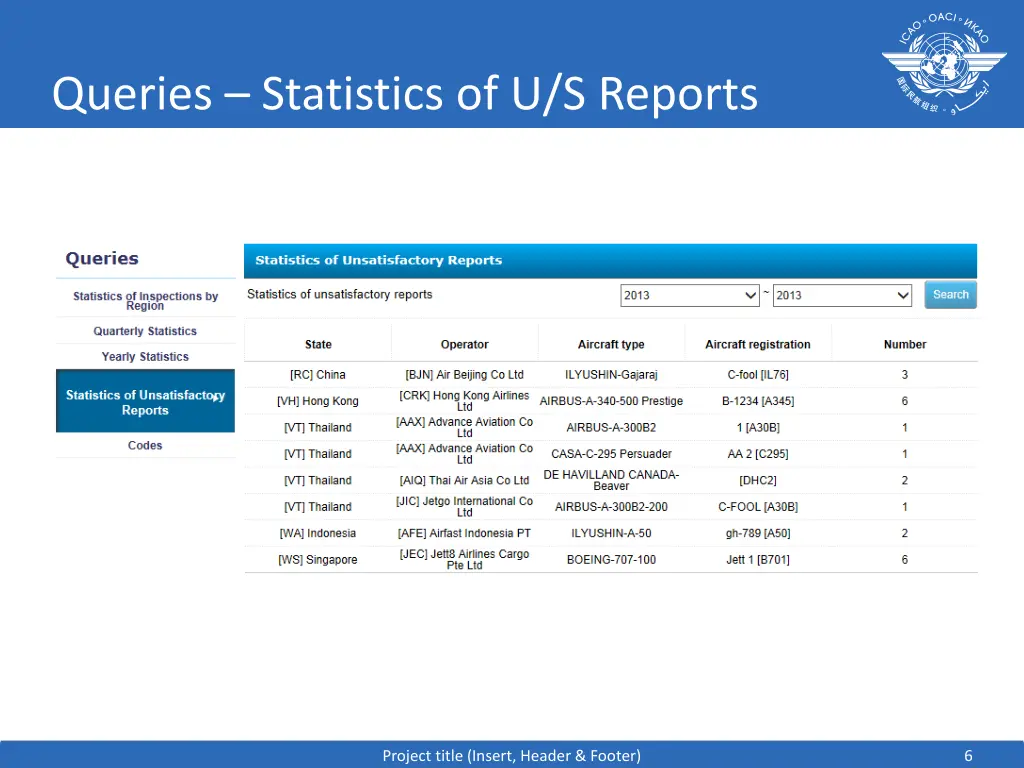Click DE HAVILLAND CANADA-Beaver cell
This screenshot has width=1024, height=768.
[611, 481]
